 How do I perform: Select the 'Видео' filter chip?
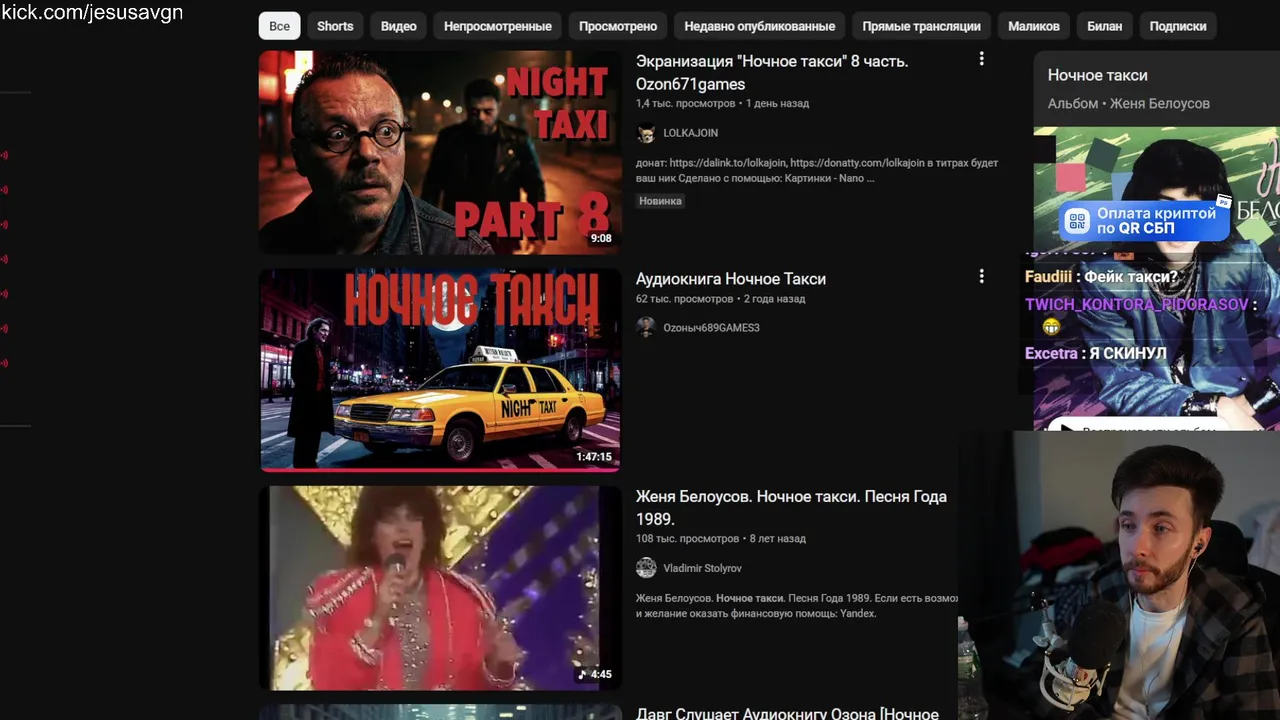(398, 26)
